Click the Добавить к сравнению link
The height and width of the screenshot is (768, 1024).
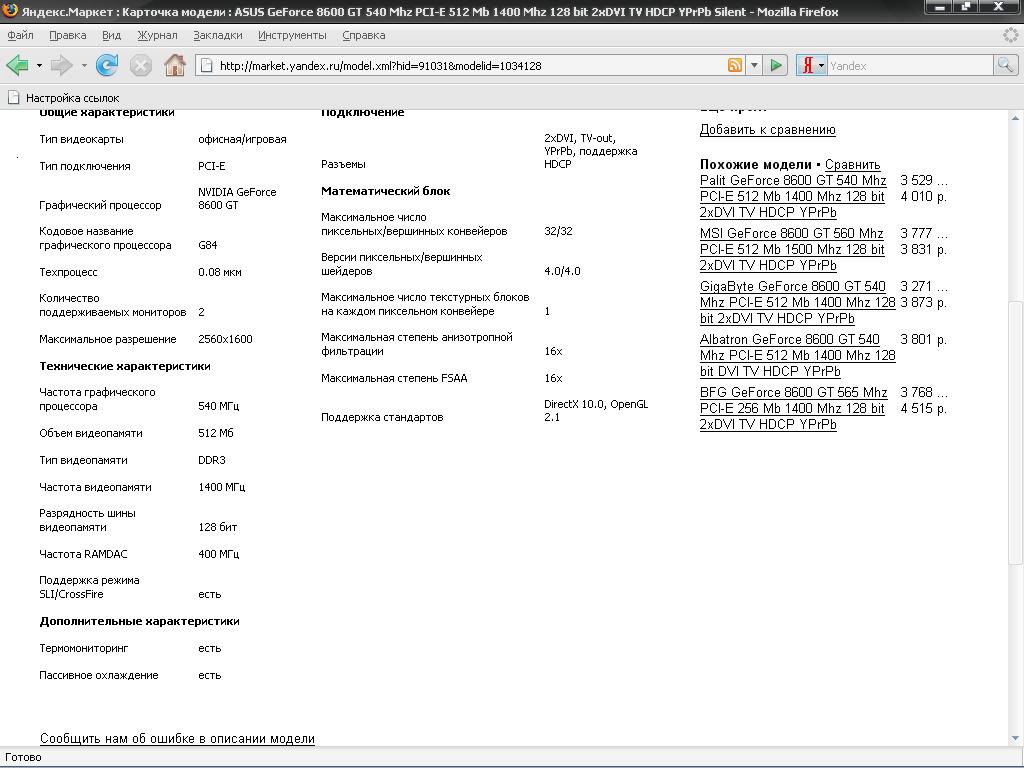click(767, 129)
